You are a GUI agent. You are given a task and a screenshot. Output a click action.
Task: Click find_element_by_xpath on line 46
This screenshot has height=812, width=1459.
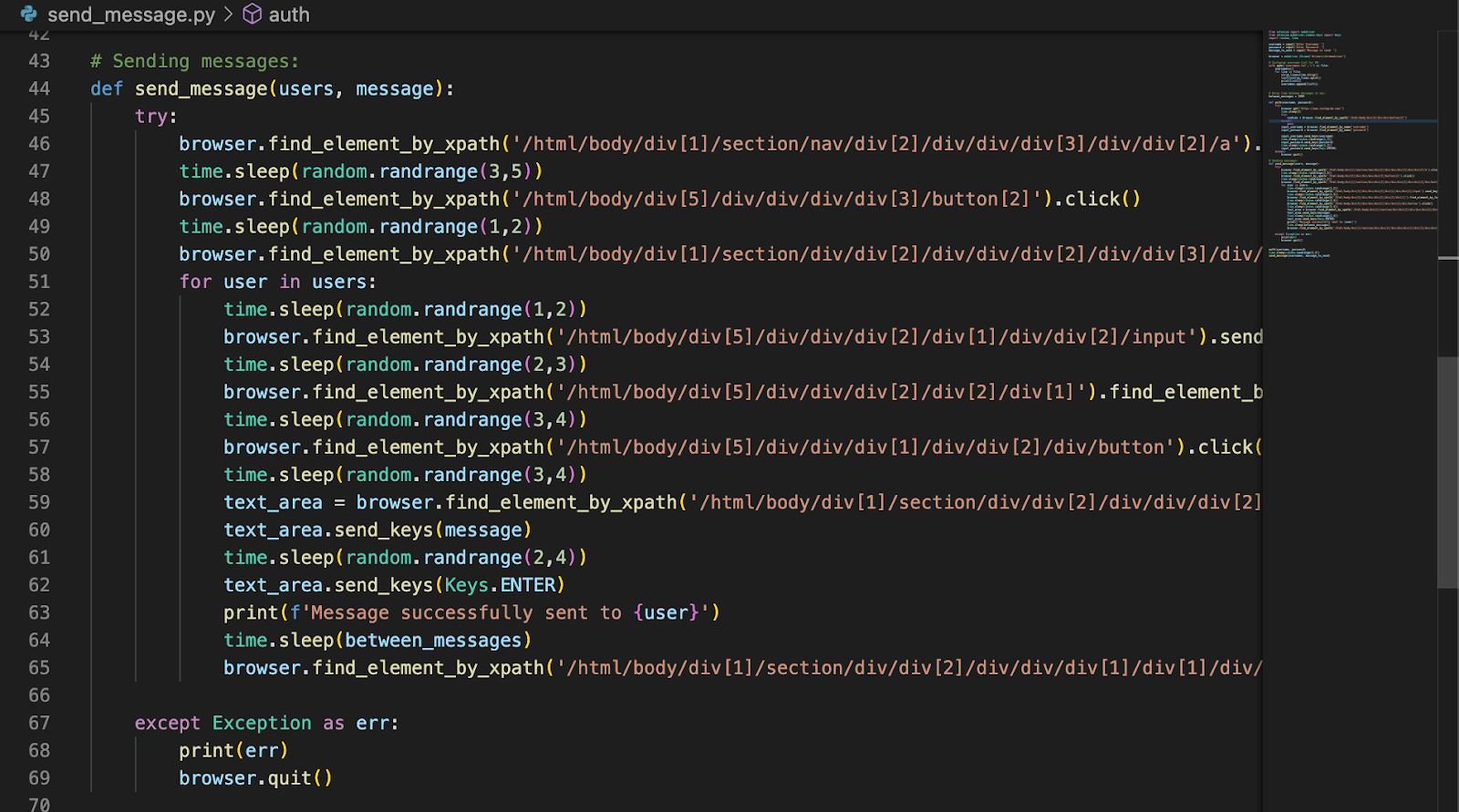385,144
